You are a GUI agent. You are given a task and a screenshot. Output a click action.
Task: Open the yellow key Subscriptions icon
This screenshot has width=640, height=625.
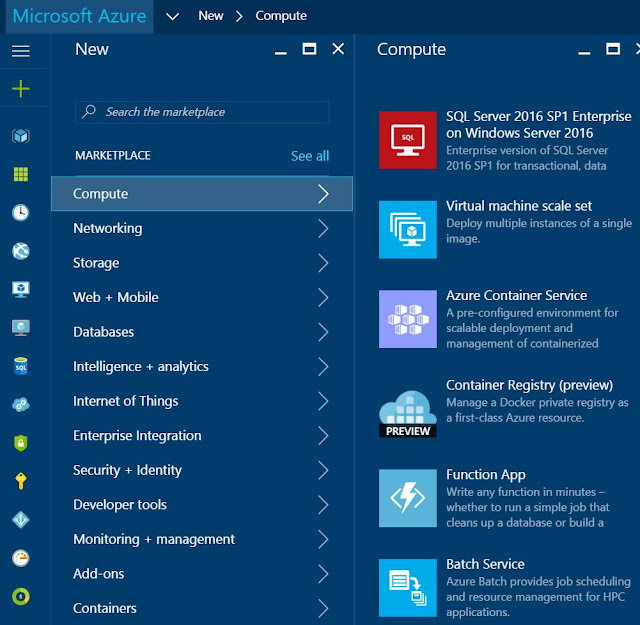coord(21,481)
